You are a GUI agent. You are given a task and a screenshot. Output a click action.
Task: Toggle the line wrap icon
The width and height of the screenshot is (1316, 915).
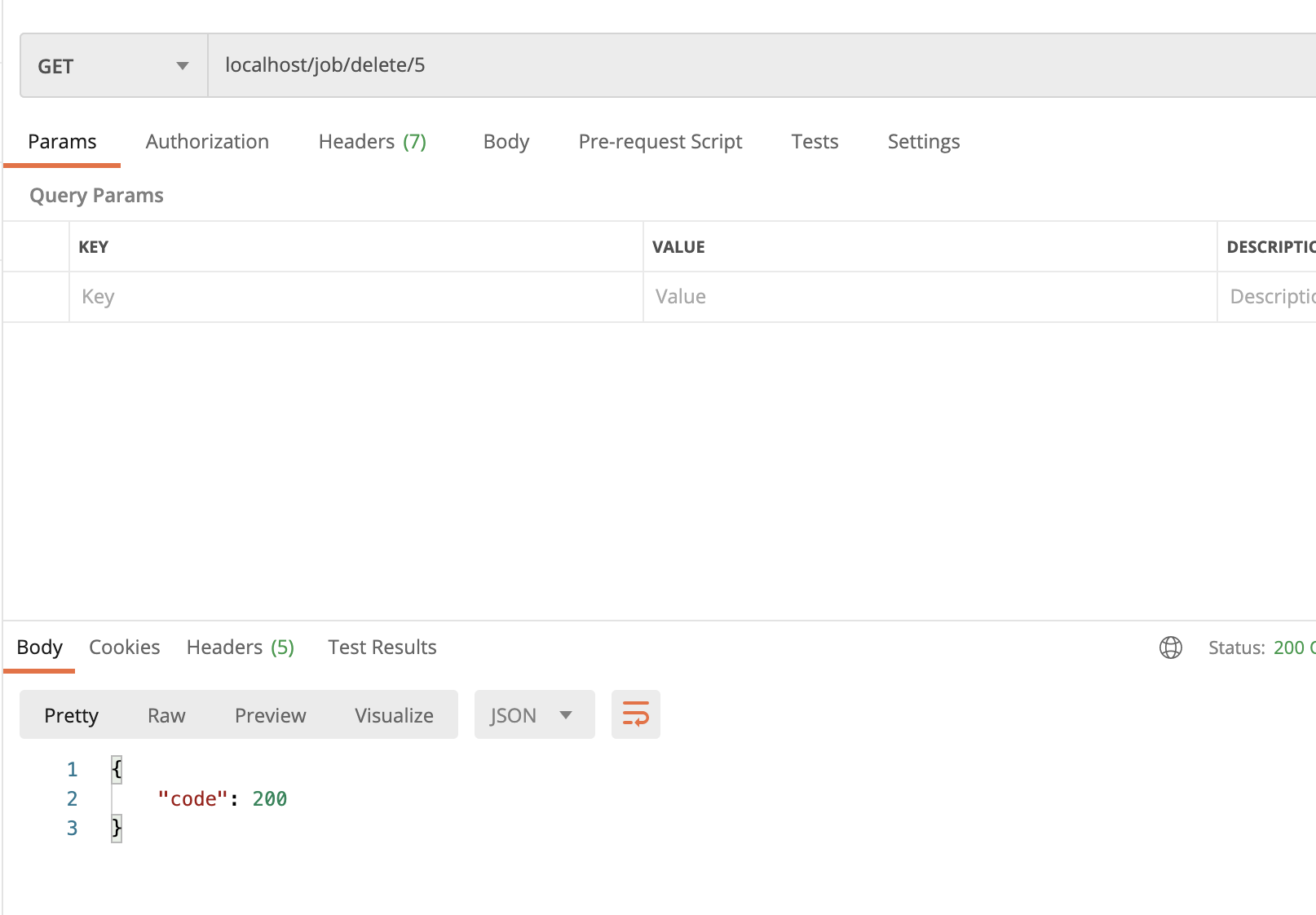(x=636, y=714)
